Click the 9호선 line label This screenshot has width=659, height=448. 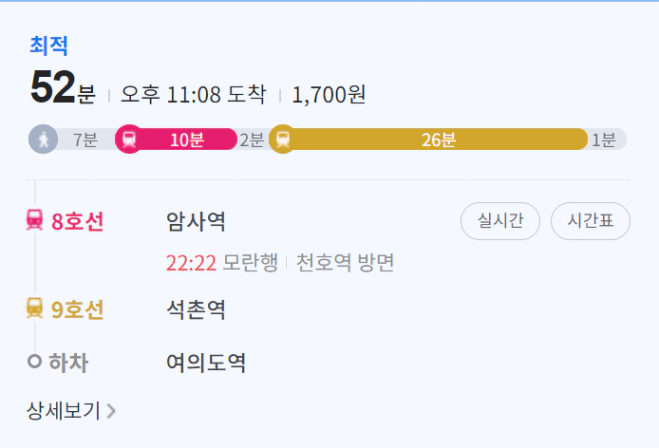tap(77, 310)
